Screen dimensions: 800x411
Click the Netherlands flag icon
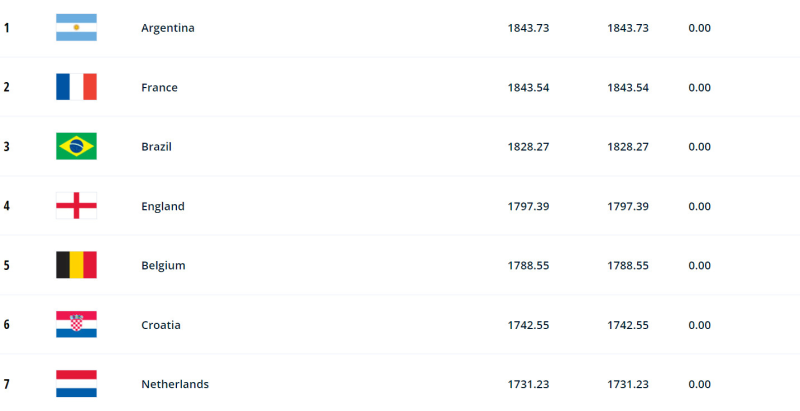tap(76, 383)
